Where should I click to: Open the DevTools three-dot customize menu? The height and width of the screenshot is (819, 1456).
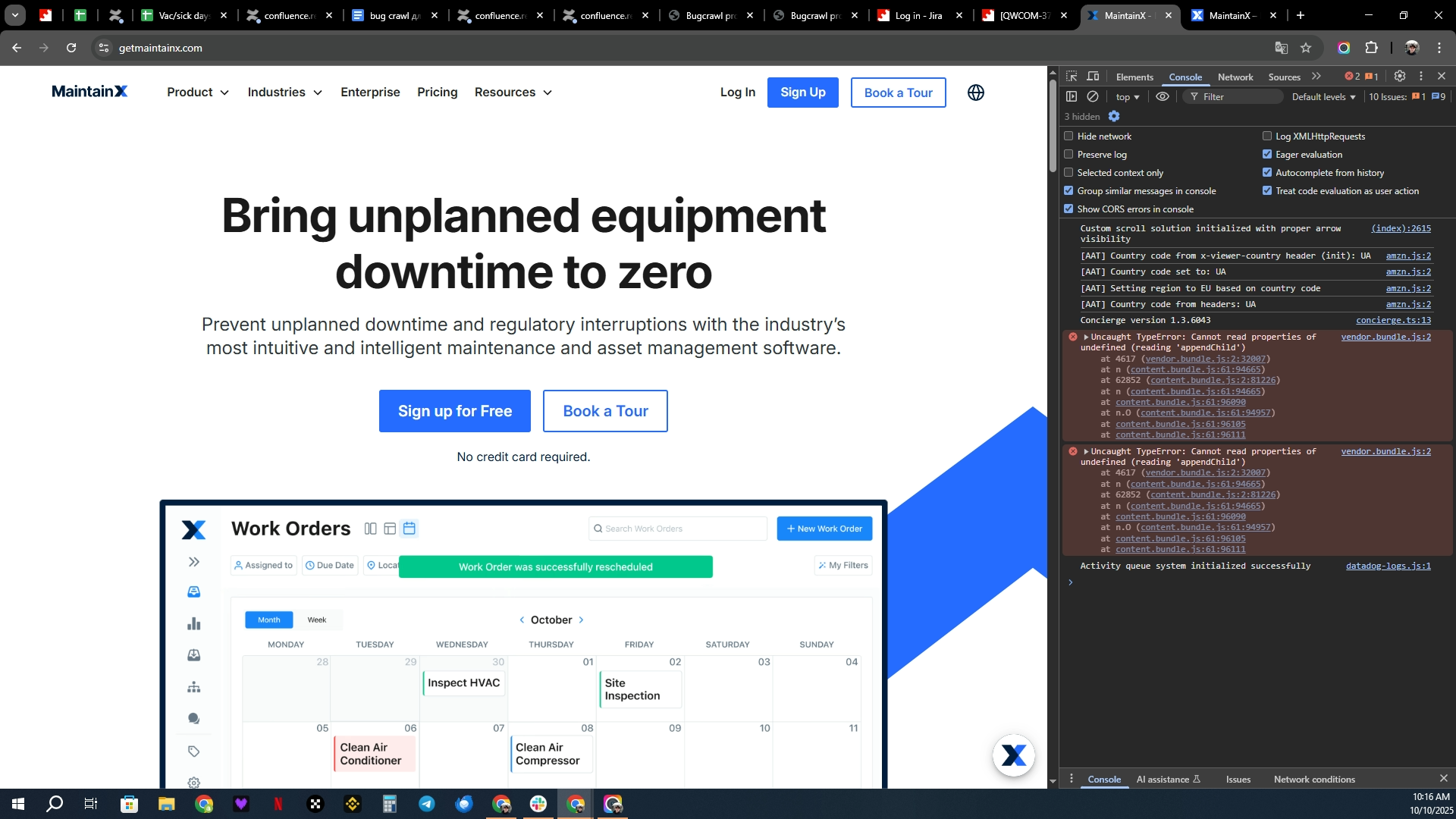coord(1421,76)
